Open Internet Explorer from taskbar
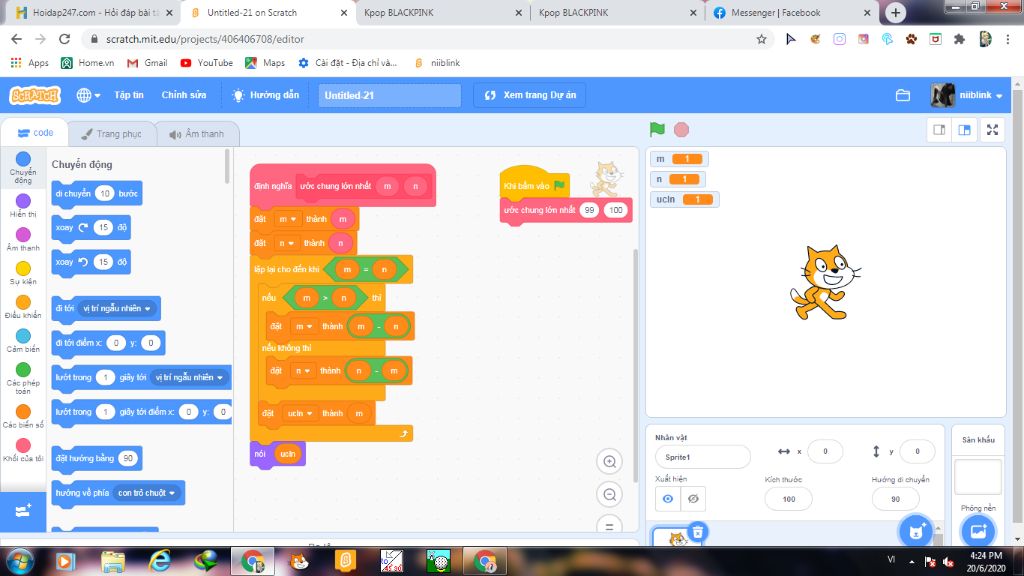 (x=159, y=562)
